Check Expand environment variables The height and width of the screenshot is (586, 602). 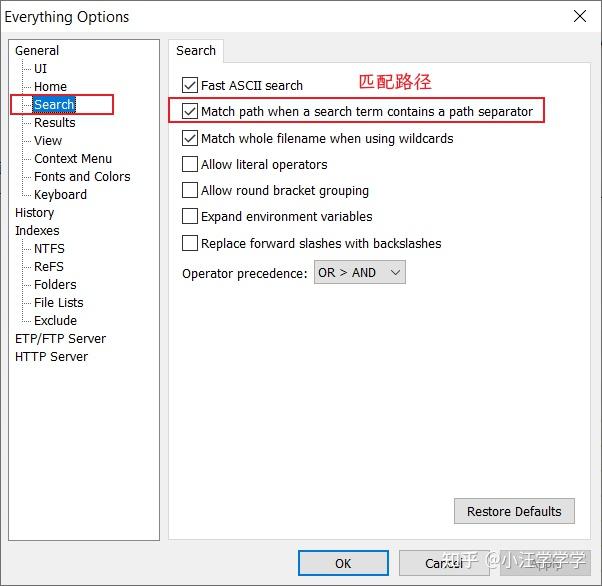click(190, 217)
